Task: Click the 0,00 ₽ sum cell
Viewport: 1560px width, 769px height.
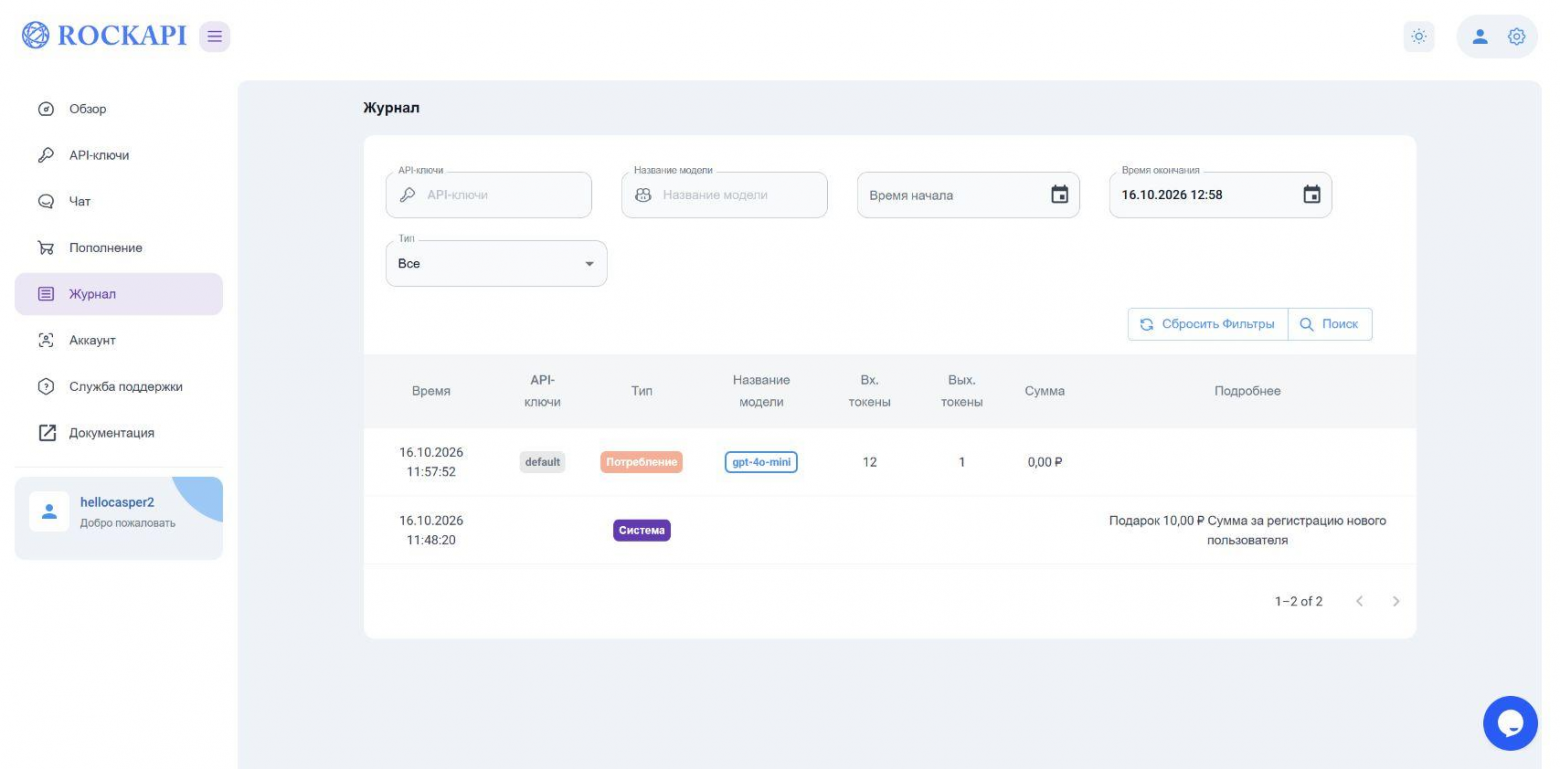Action: (1045, 462)
